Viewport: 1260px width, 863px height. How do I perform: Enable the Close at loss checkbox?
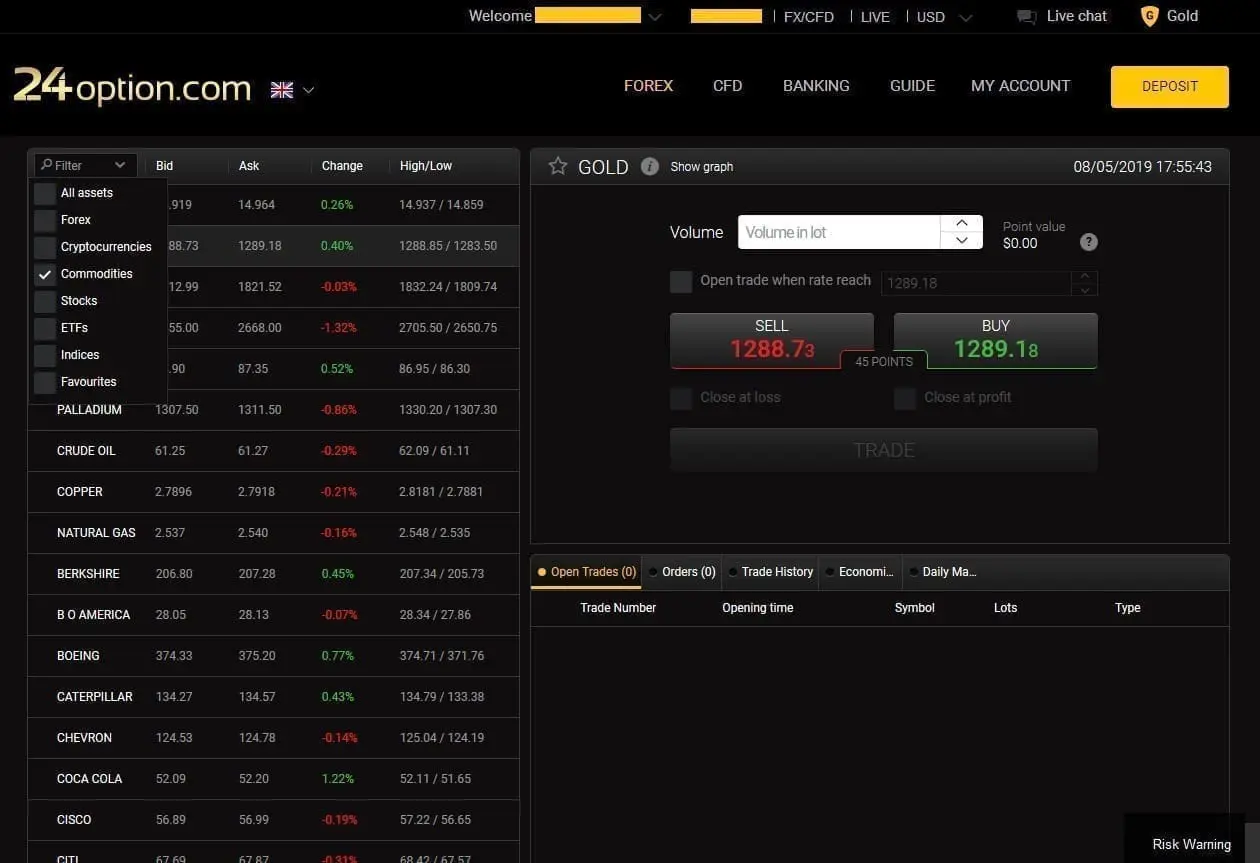click(x=681, y=397)
